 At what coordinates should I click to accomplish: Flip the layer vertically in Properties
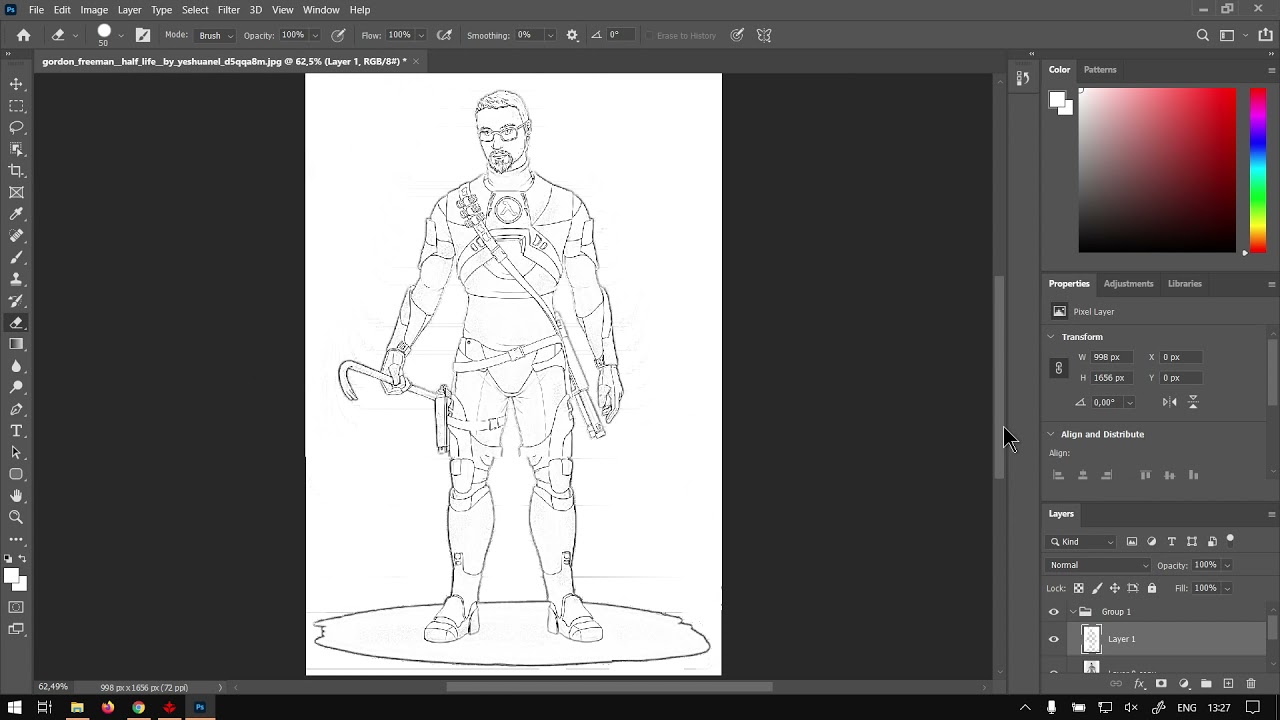click(x=1193, y=402)
